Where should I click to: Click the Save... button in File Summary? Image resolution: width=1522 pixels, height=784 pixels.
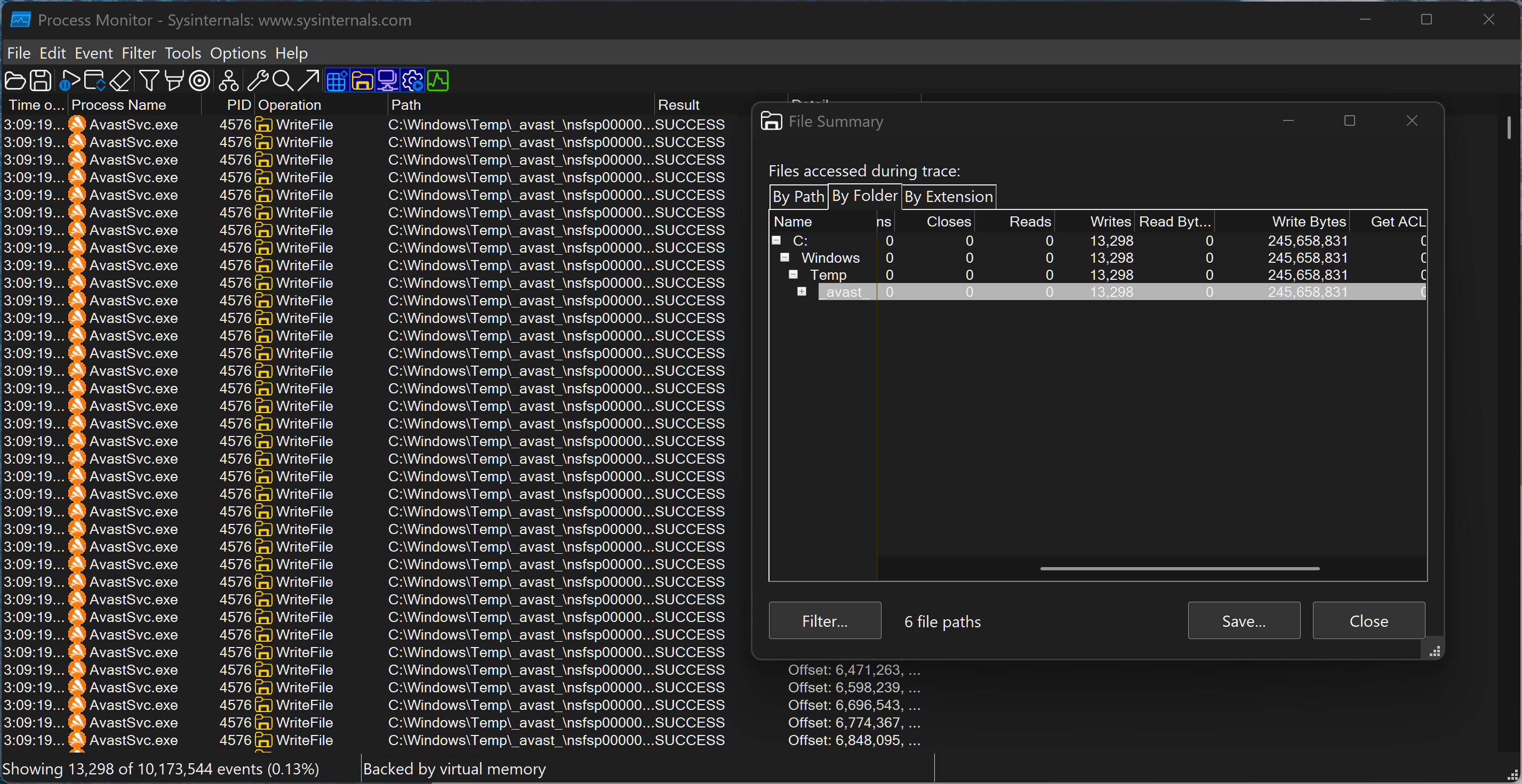tap(1244, 620)
